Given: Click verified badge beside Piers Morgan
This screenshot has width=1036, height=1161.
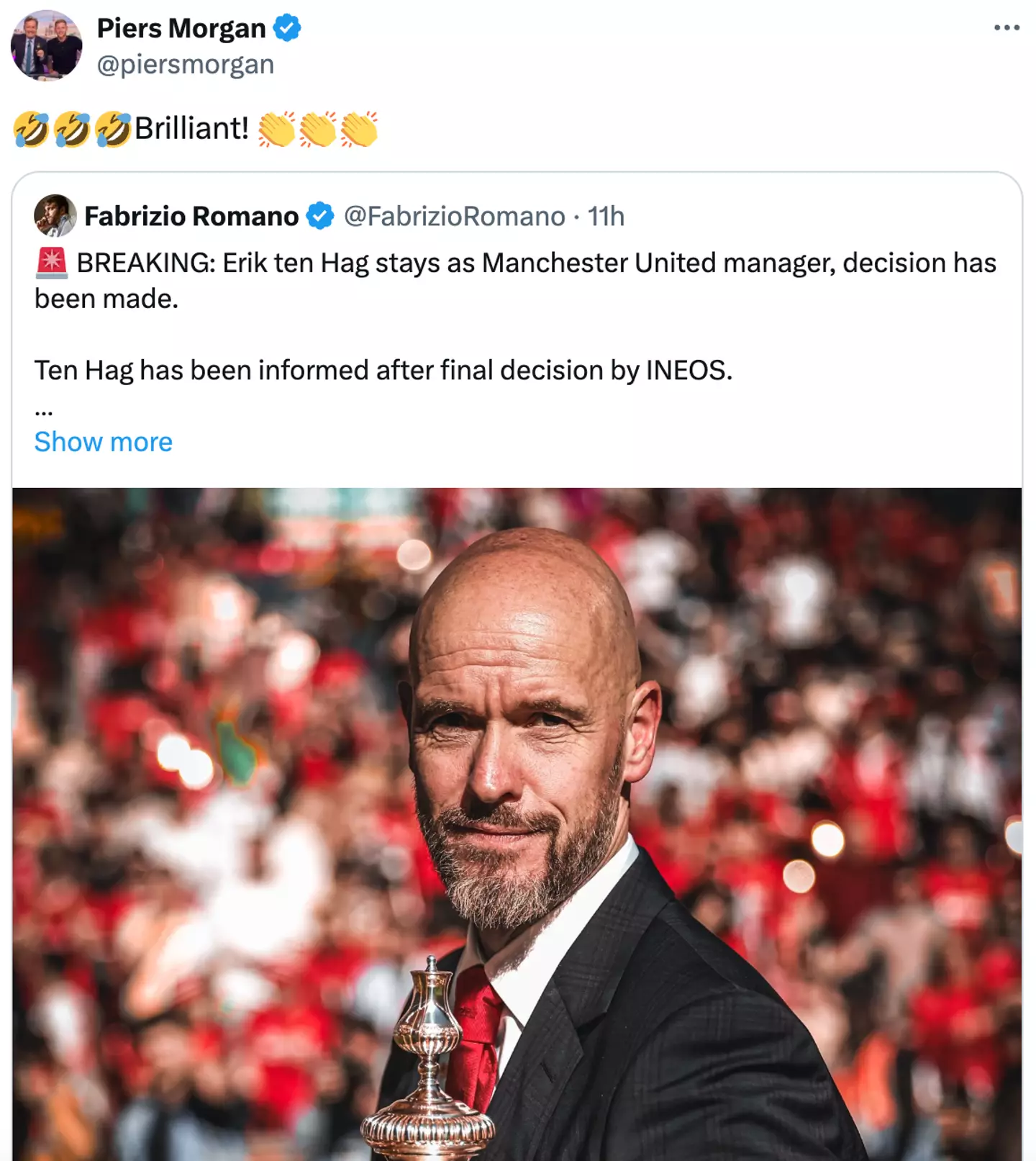Looking at the screenshot, I should 287,28.
